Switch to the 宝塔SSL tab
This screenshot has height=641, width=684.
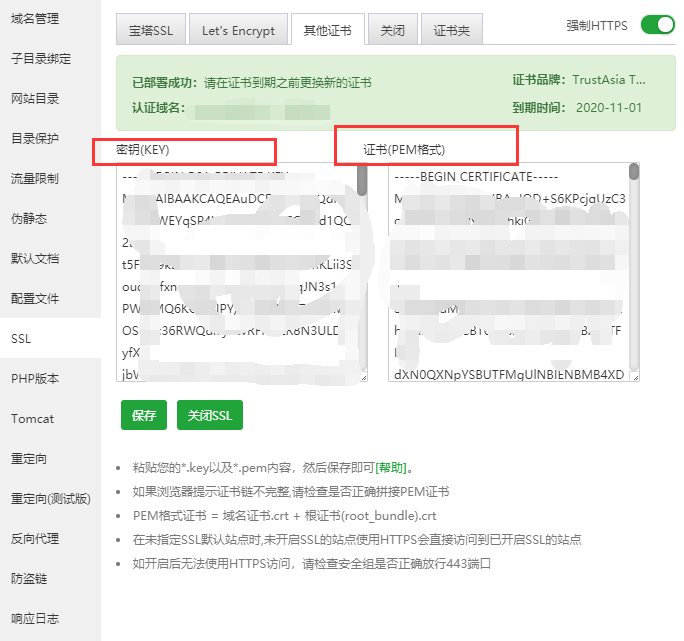click(150, 31)
